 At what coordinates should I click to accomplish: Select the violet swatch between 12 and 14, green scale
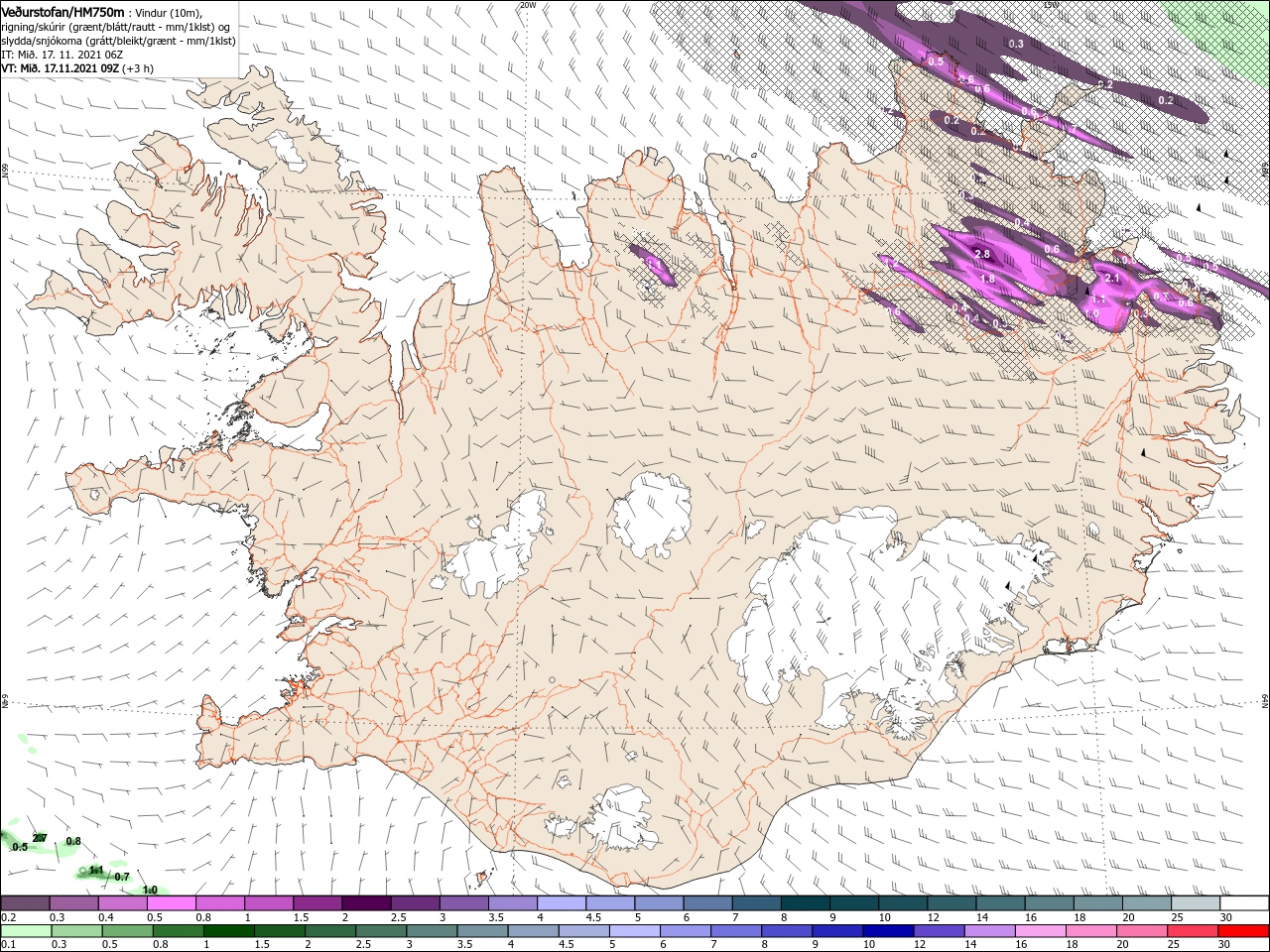point(938,931)
